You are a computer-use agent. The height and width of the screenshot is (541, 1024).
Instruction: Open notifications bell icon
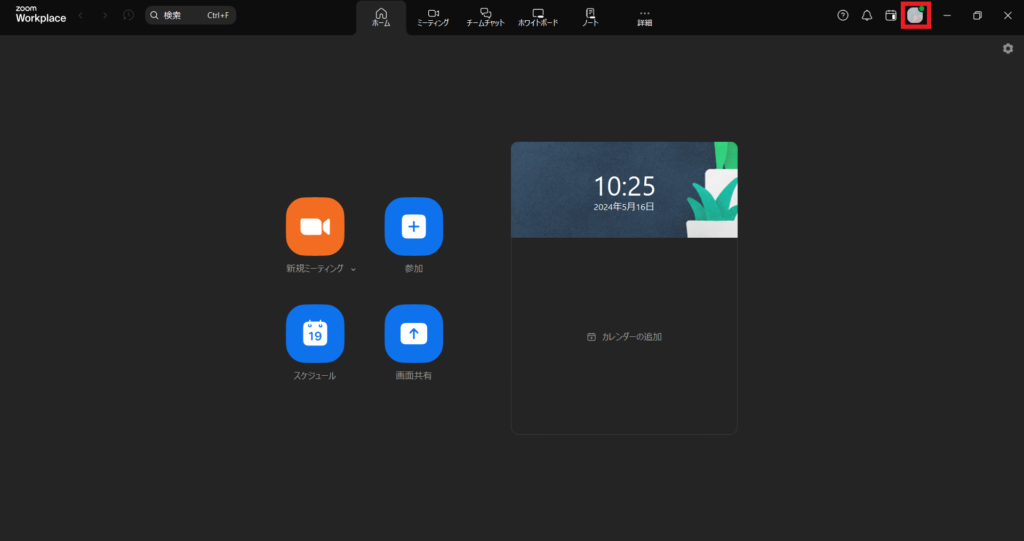(x=867, y=16)
